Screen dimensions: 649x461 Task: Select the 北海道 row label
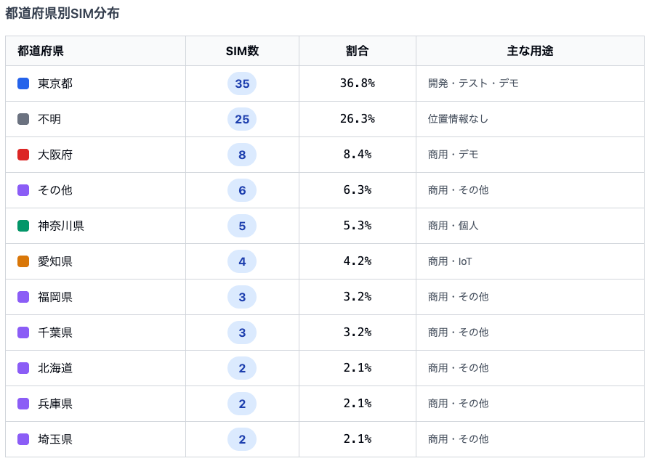point(55,368)
